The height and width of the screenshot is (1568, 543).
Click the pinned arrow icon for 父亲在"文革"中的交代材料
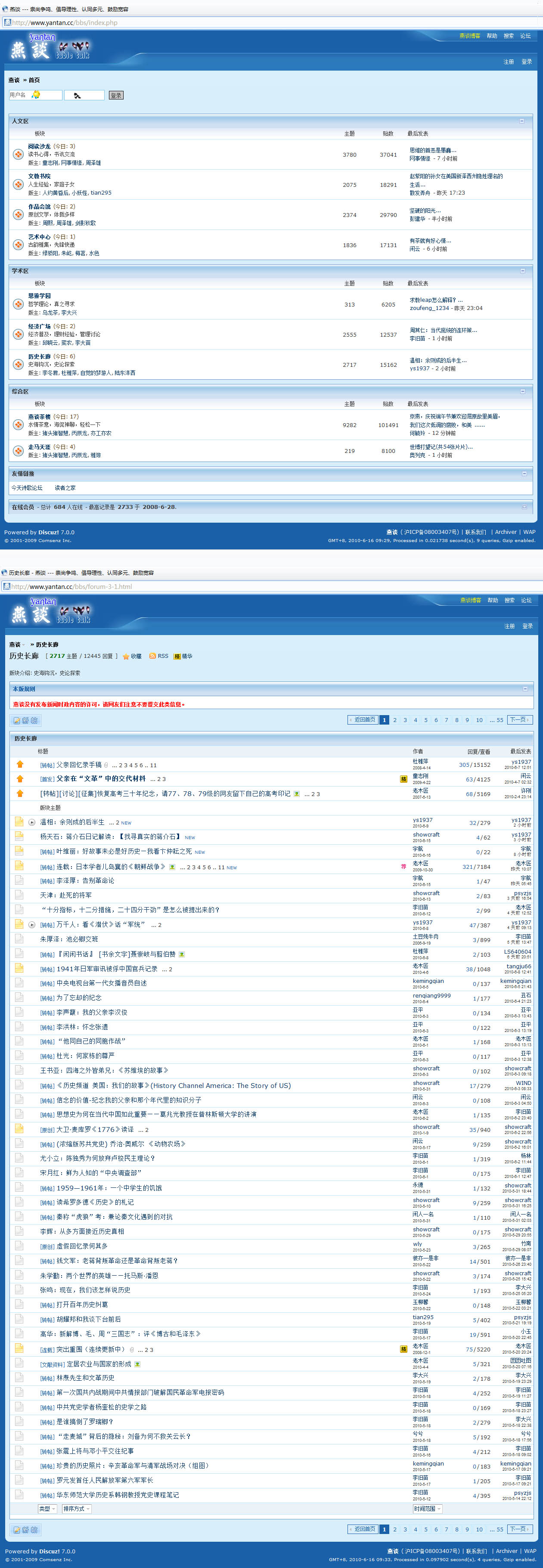[x=19, y=778]
